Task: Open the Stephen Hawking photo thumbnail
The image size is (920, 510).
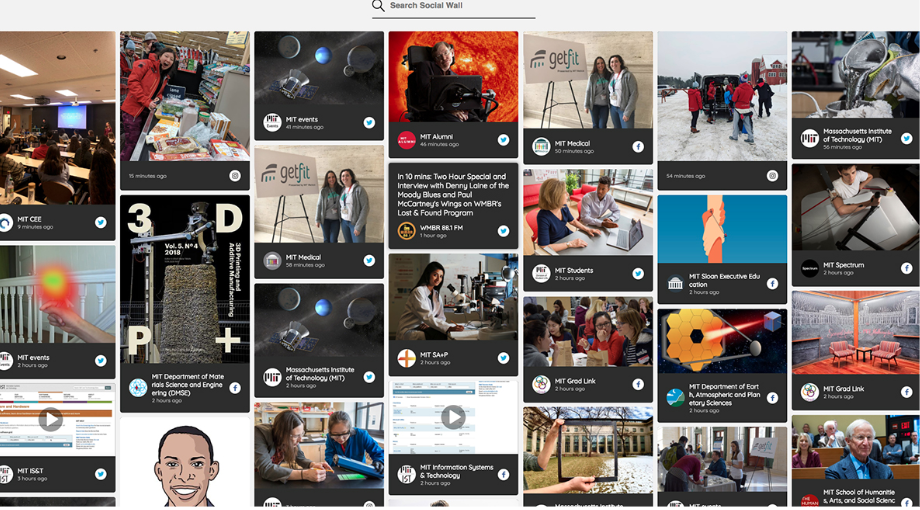Action: click(453, 77)
